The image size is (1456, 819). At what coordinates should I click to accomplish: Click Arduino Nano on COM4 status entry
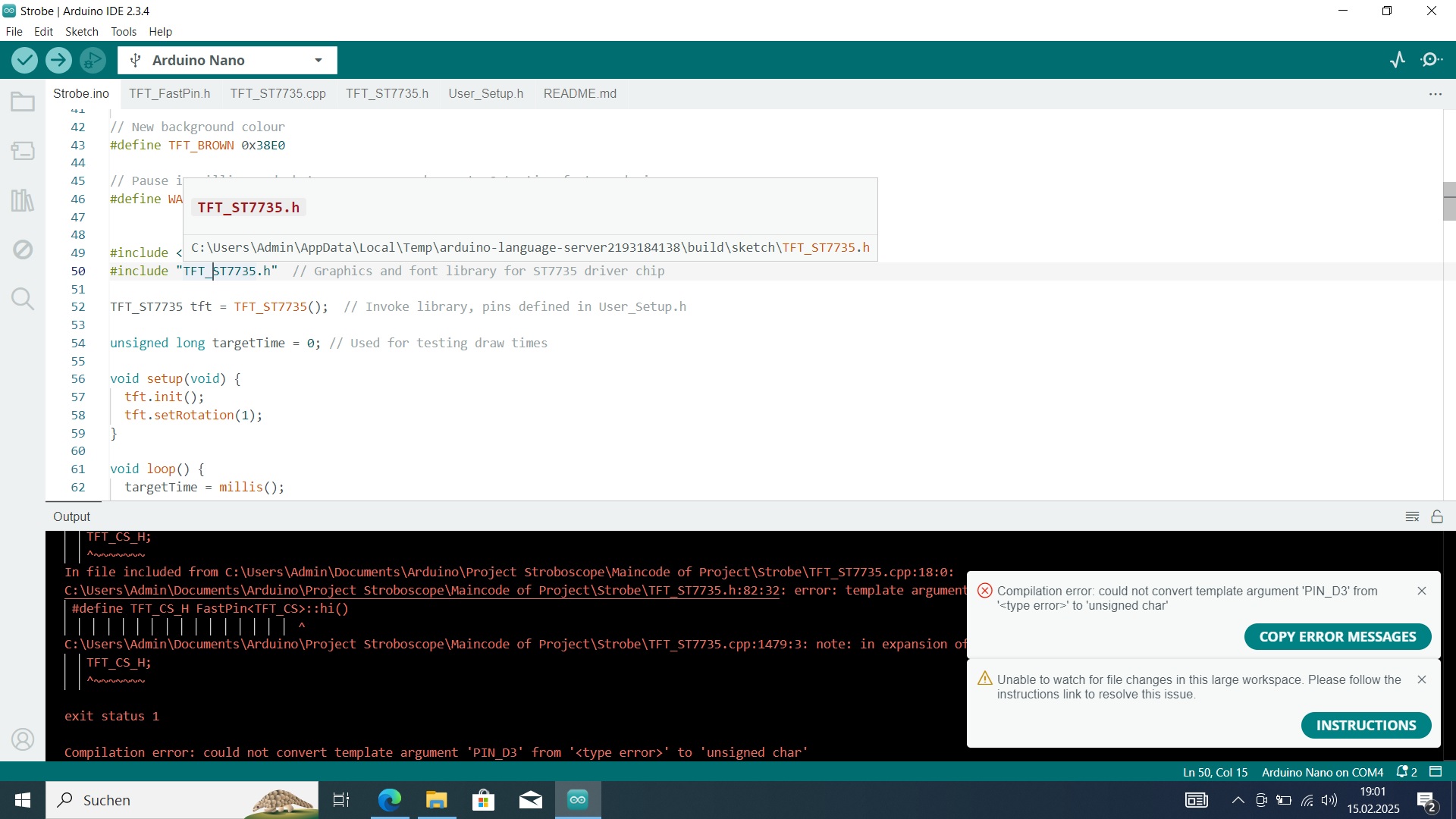[1323, 772]
